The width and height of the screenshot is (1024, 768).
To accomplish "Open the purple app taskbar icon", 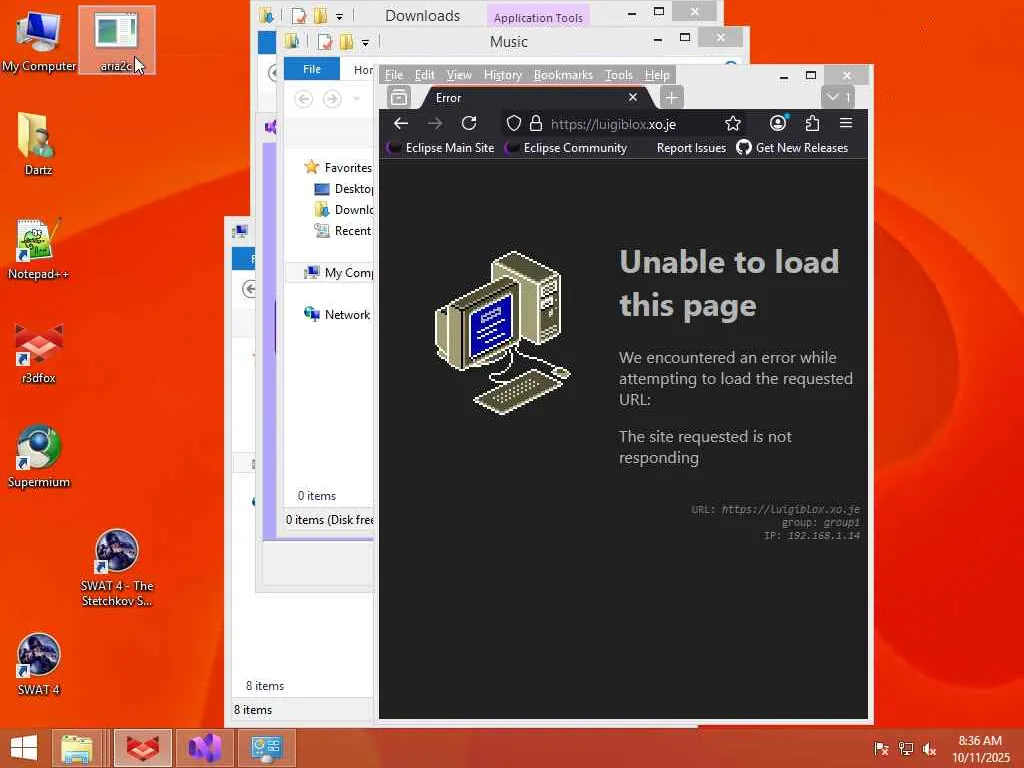I will (x=205, y=748).
